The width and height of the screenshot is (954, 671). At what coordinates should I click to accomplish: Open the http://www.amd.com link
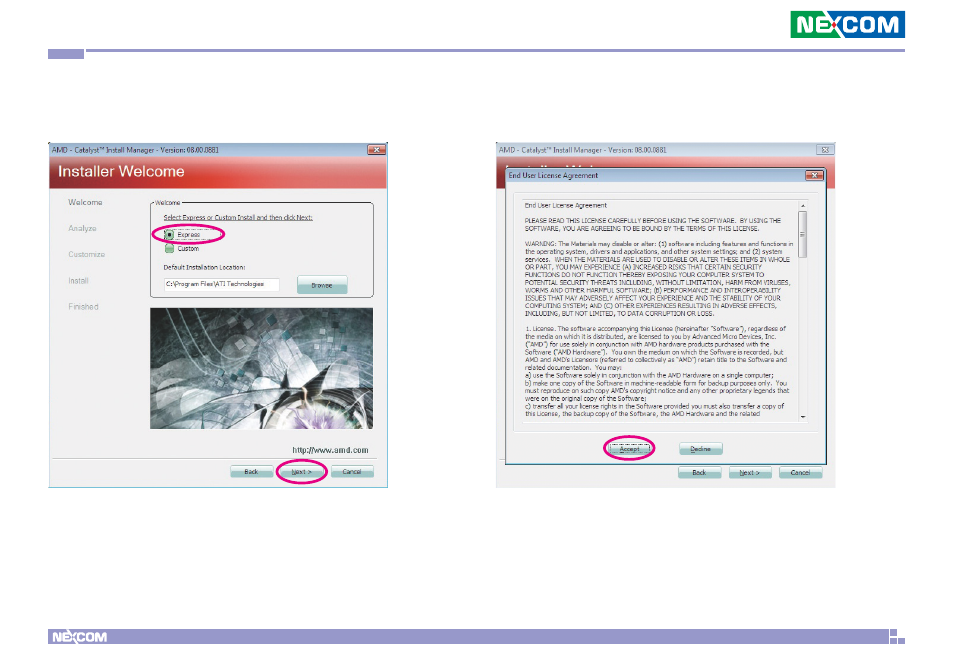[330, 450]
